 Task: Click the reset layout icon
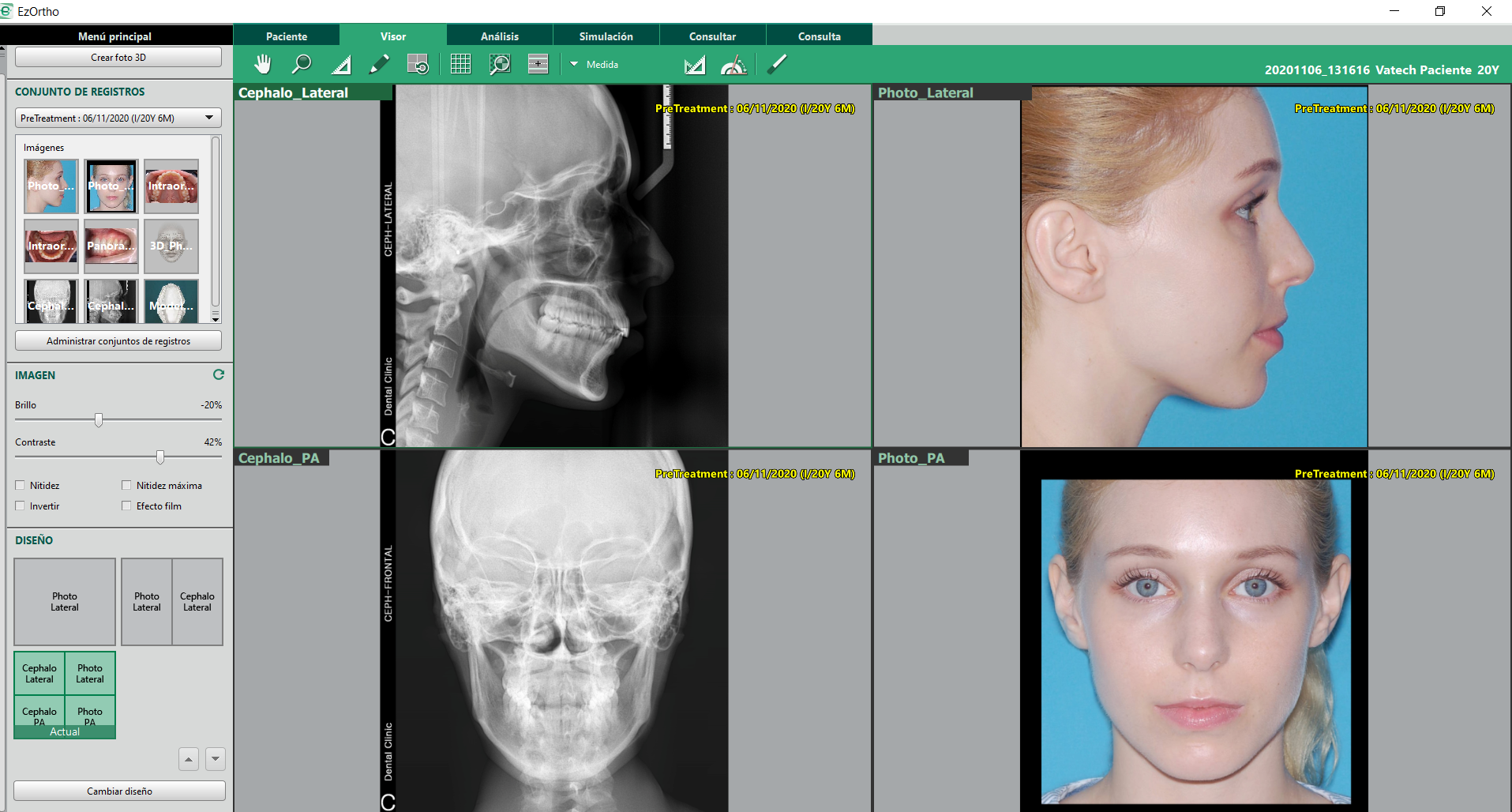point(418,65)
